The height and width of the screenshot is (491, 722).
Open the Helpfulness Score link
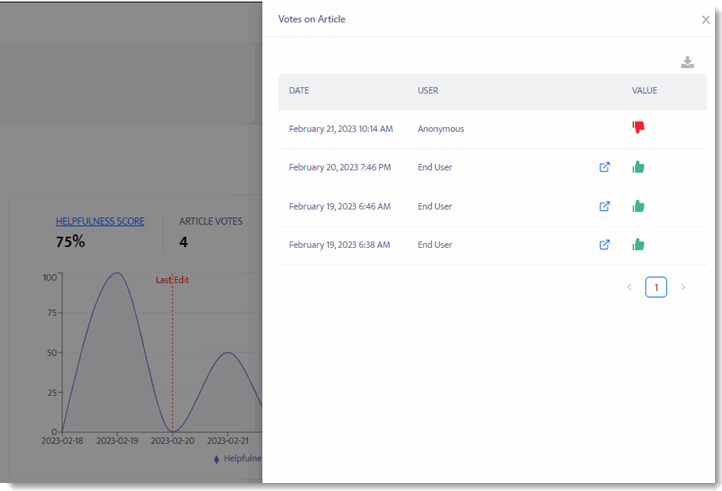(x=100, y=222)
